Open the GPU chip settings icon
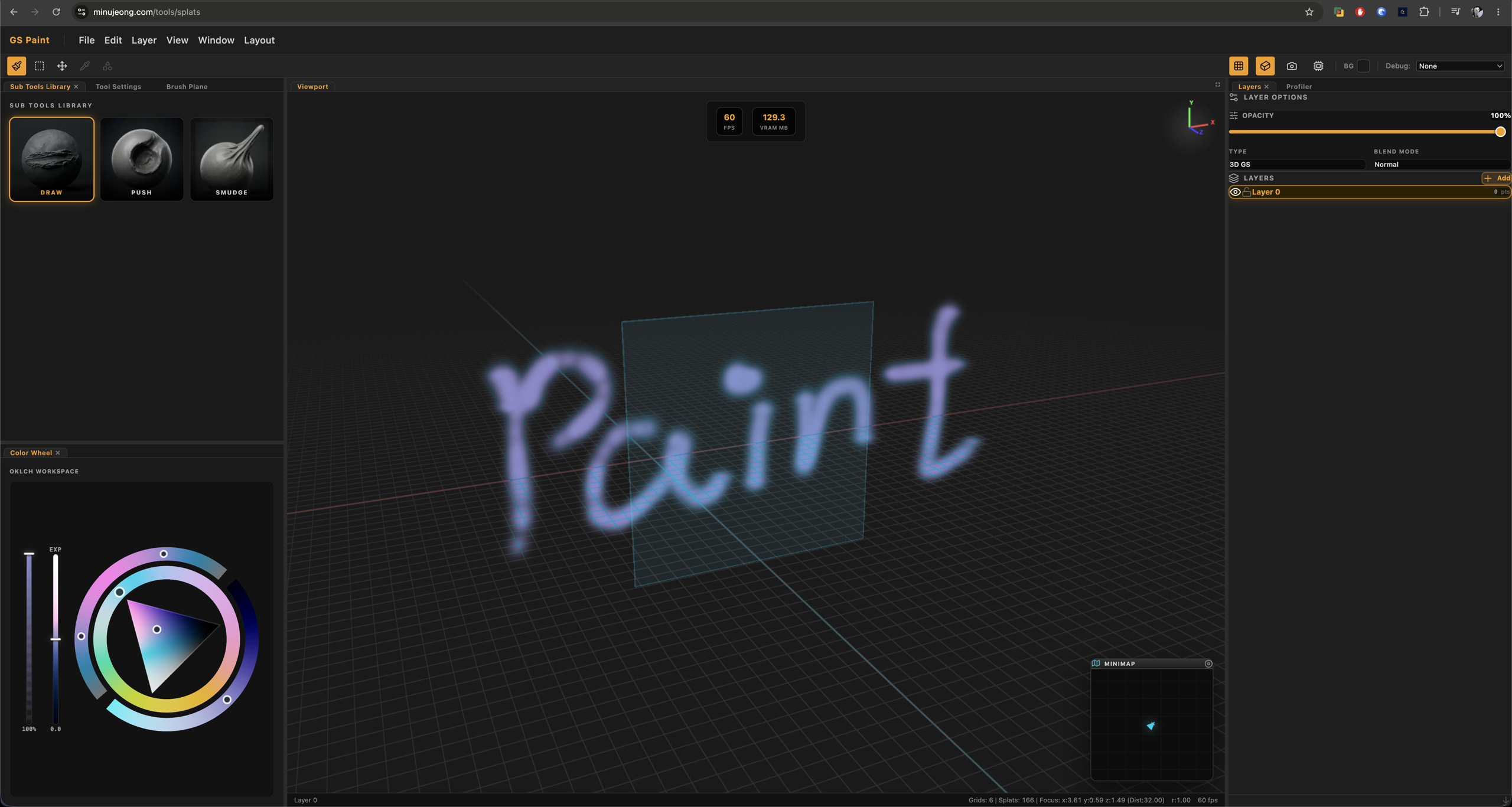The image size is (1512, 807). [1318, 66]
